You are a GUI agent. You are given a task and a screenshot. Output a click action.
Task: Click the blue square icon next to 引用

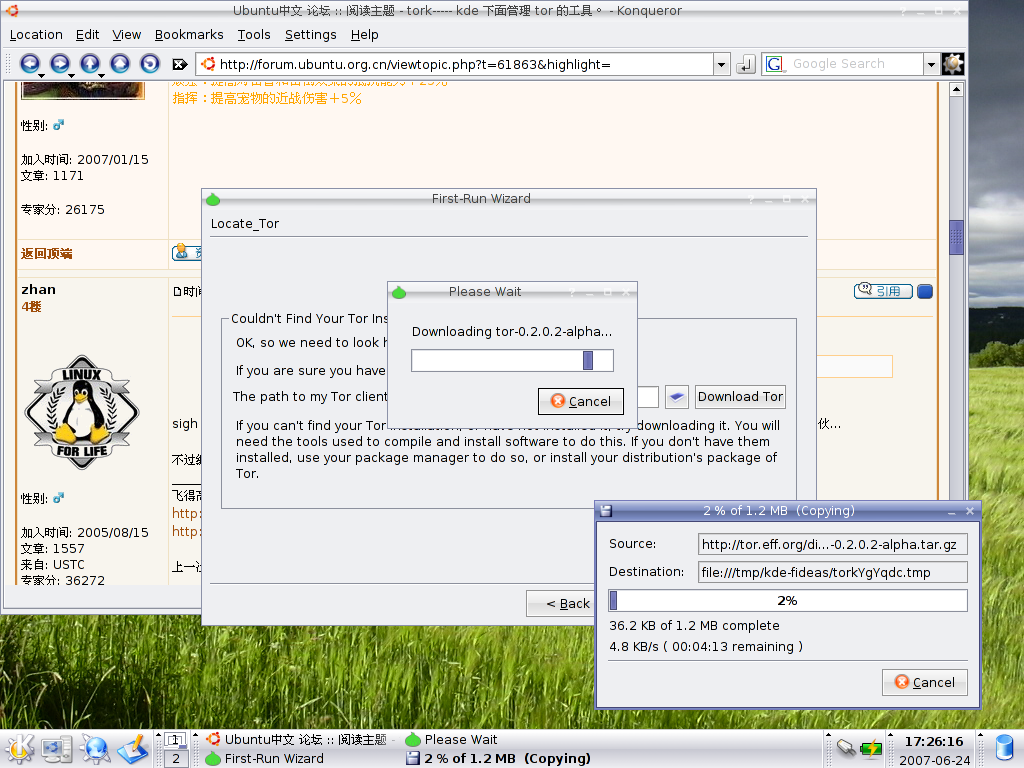tap(925, 291)
